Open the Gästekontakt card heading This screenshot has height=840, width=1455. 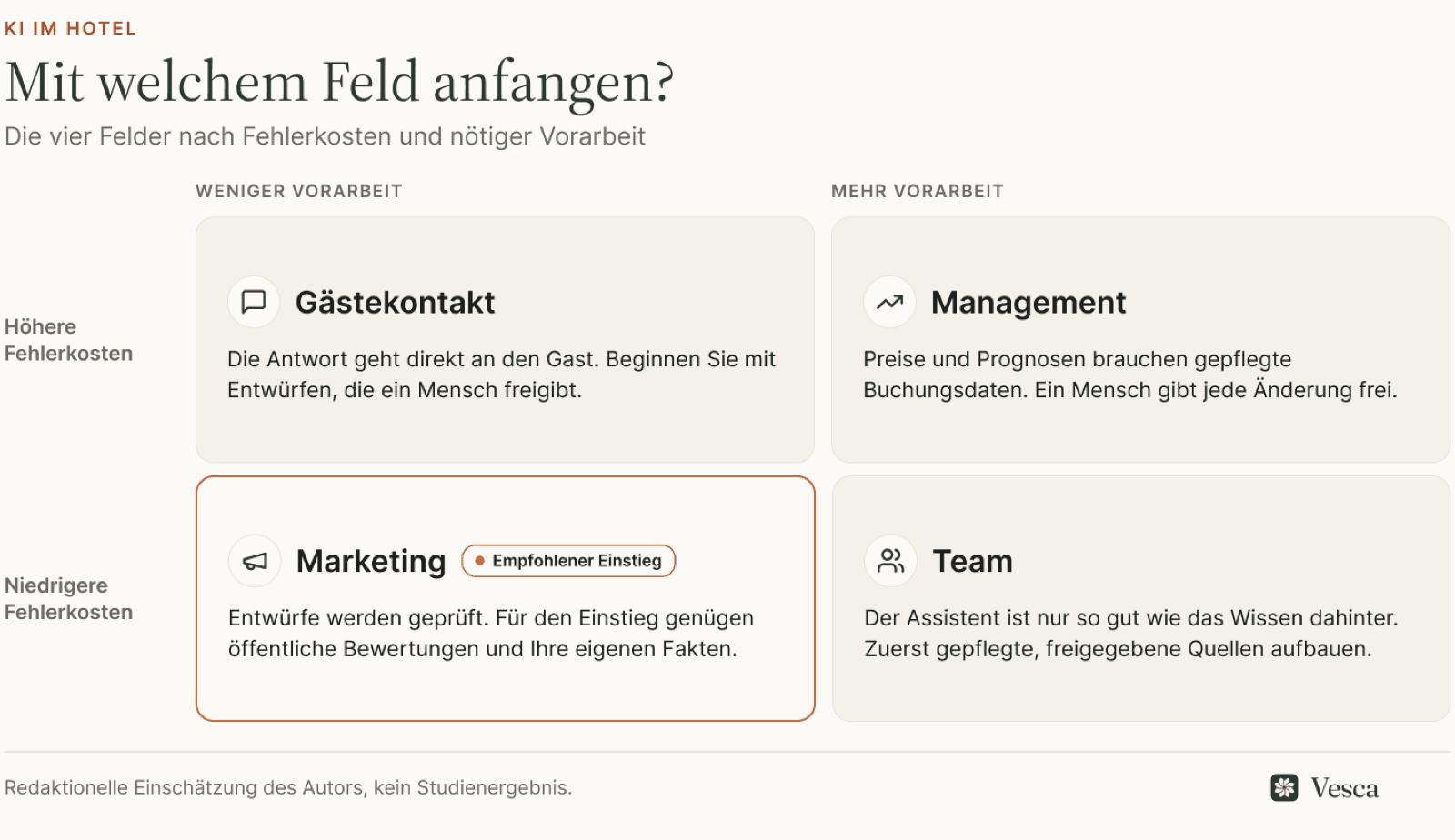(395, 302)
